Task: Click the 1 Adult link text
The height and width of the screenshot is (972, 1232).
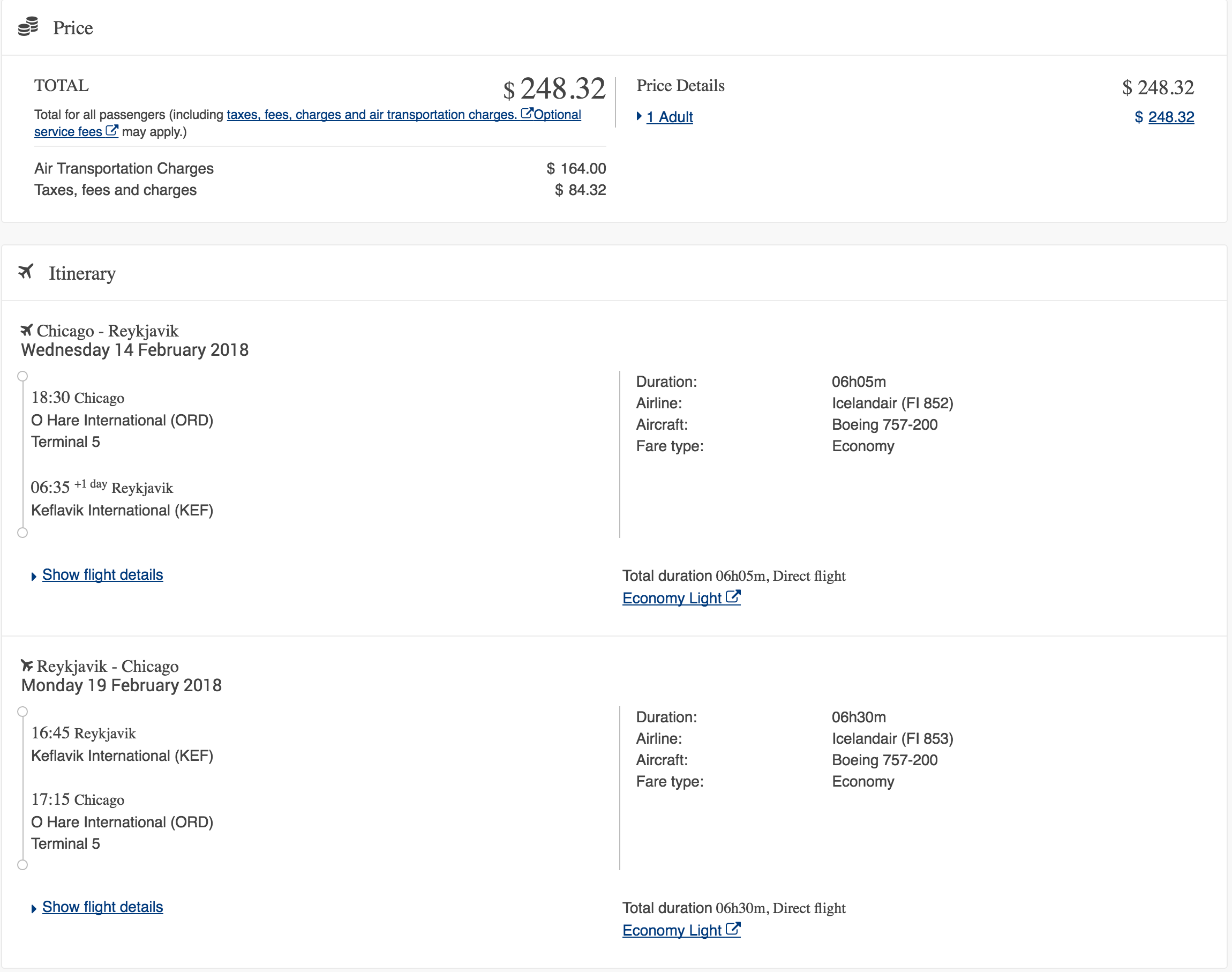Action: tap(670, 117)
